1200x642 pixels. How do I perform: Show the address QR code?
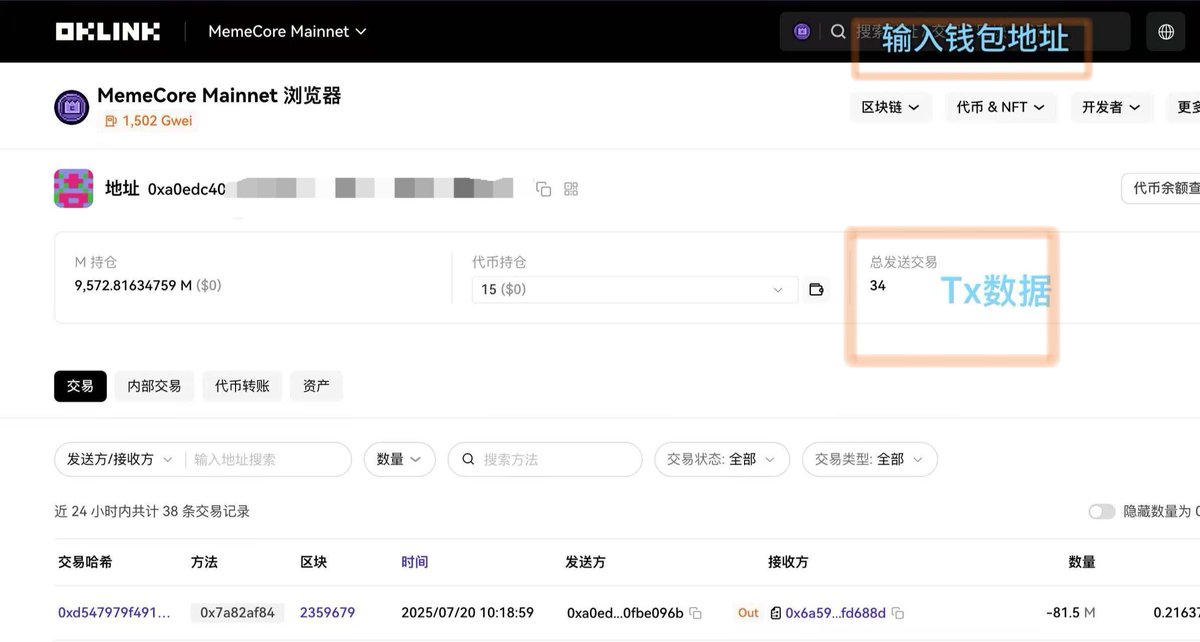point(572,189)
